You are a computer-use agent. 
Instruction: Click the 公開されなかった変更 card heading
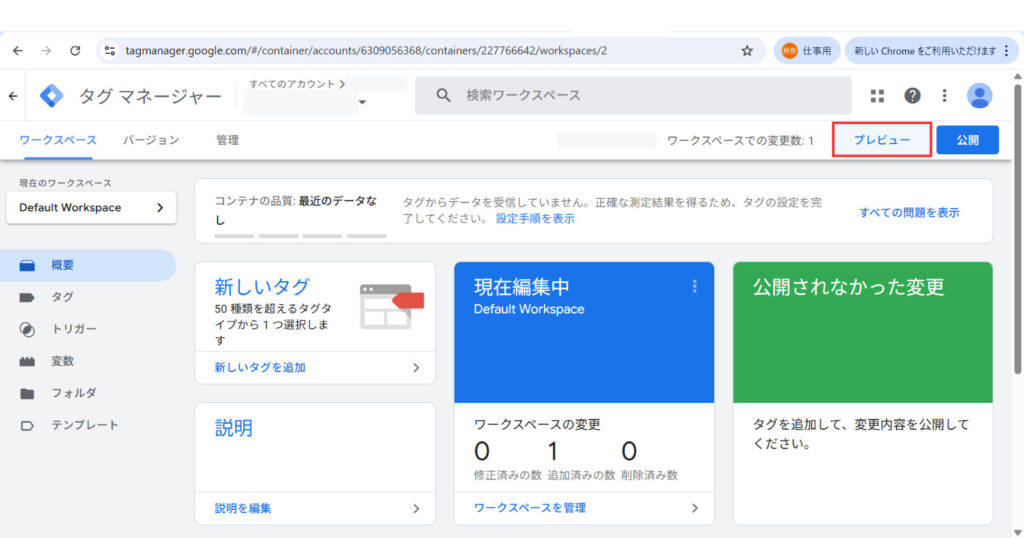848,287
